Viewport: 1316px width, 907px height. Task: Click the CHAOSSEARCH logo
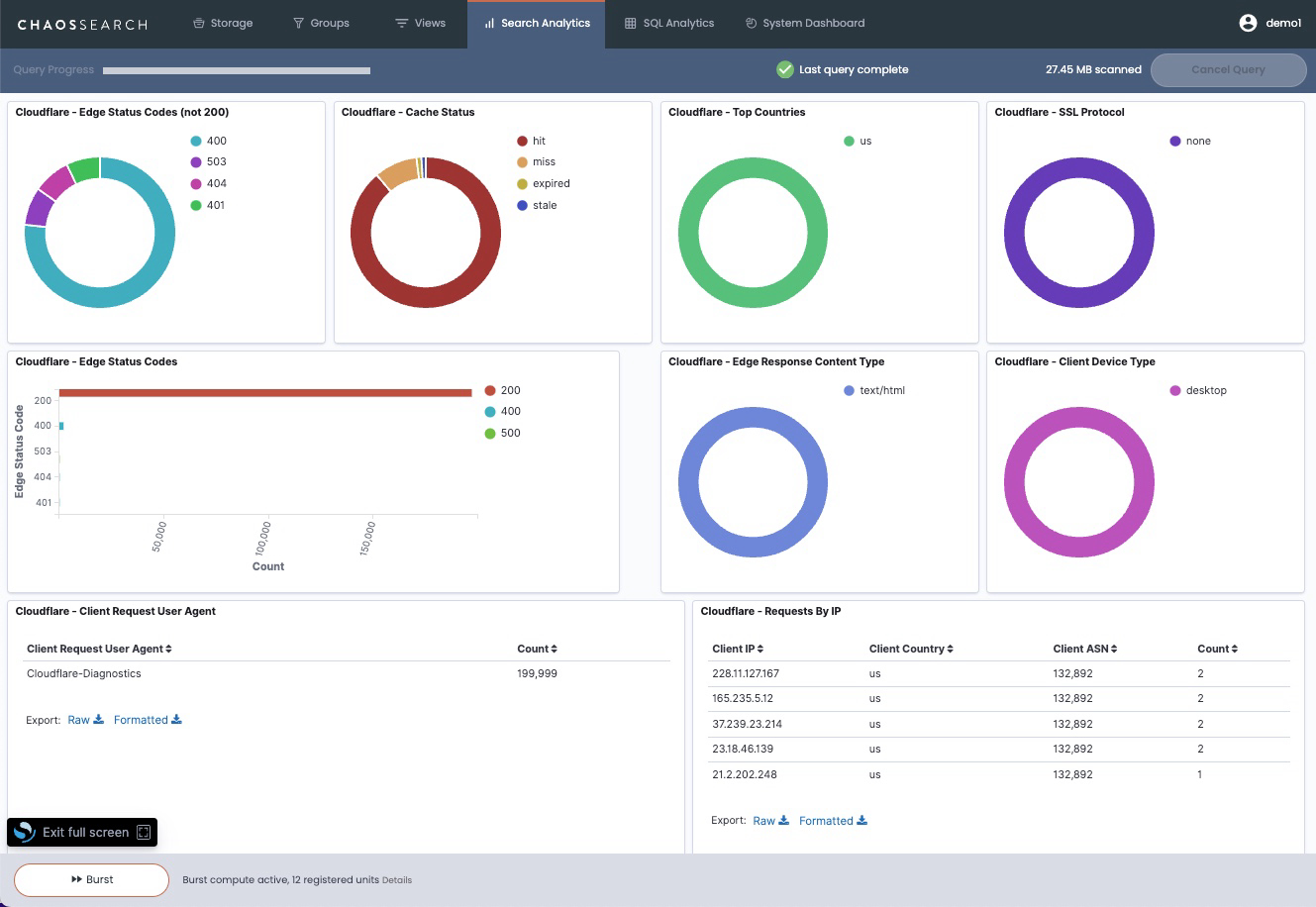(x=82, y=24)
